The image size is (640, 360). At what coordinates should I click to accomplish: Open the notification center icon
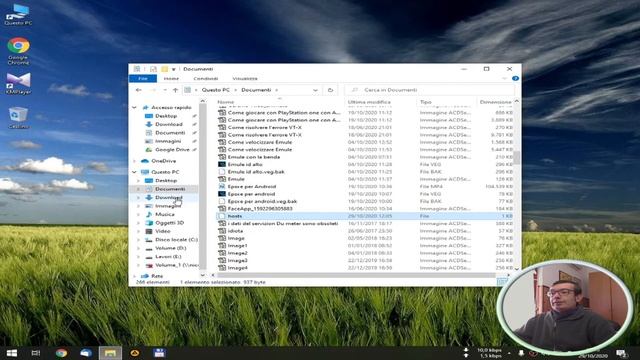tap(621, 353)
